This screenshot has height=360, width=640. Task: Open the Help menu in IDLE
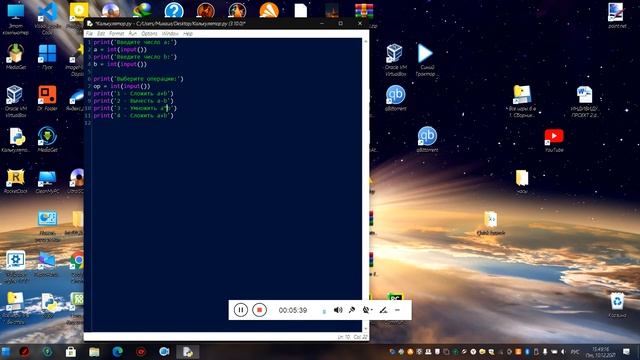point(188,33)
